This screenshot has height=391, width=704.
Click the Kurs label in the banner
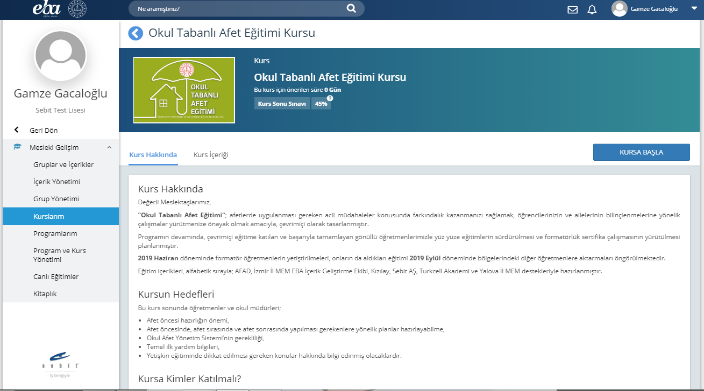click(261, 61)
